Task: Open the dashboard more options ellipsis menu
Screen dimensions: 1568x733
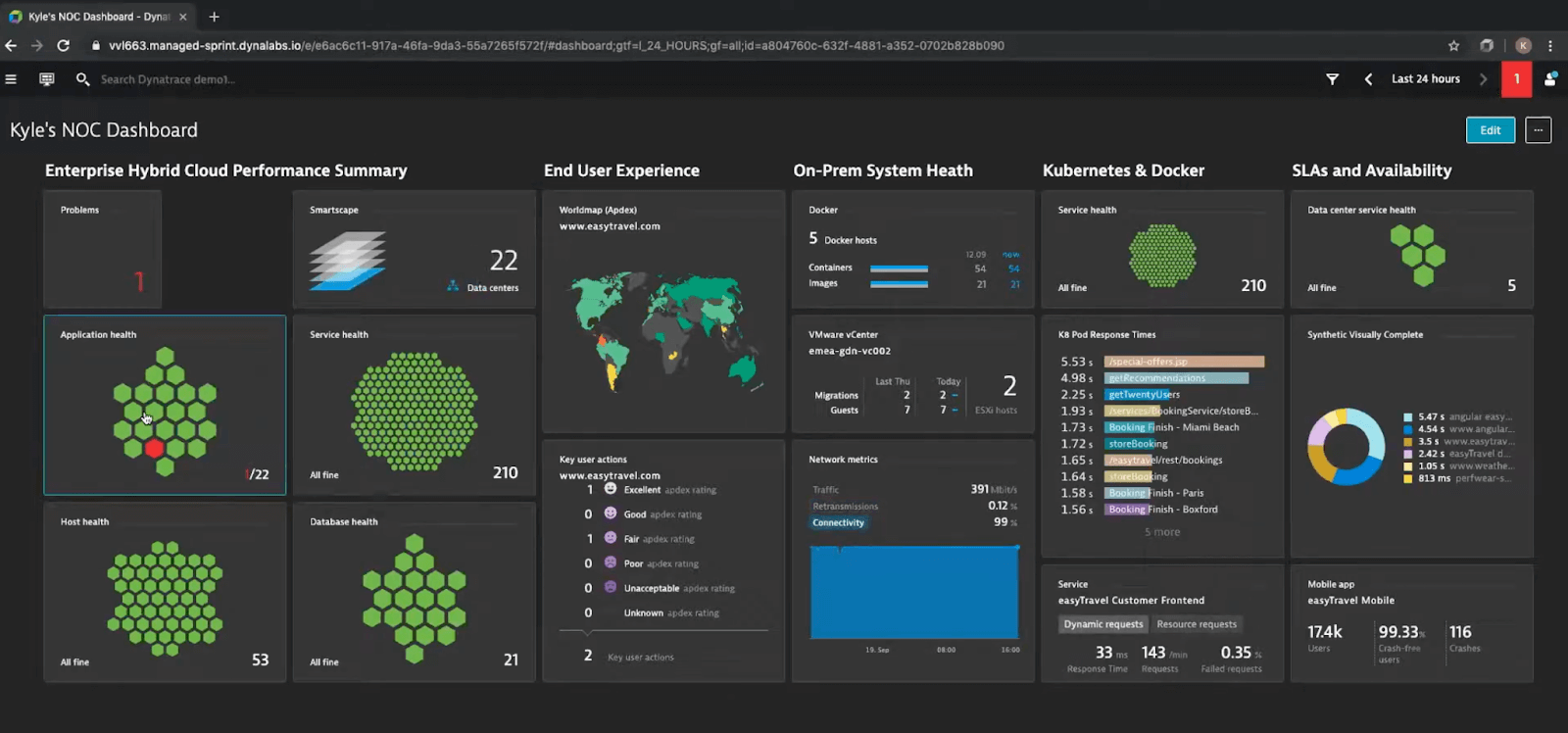Action: pyautogui.click(x=1538, y=130)
